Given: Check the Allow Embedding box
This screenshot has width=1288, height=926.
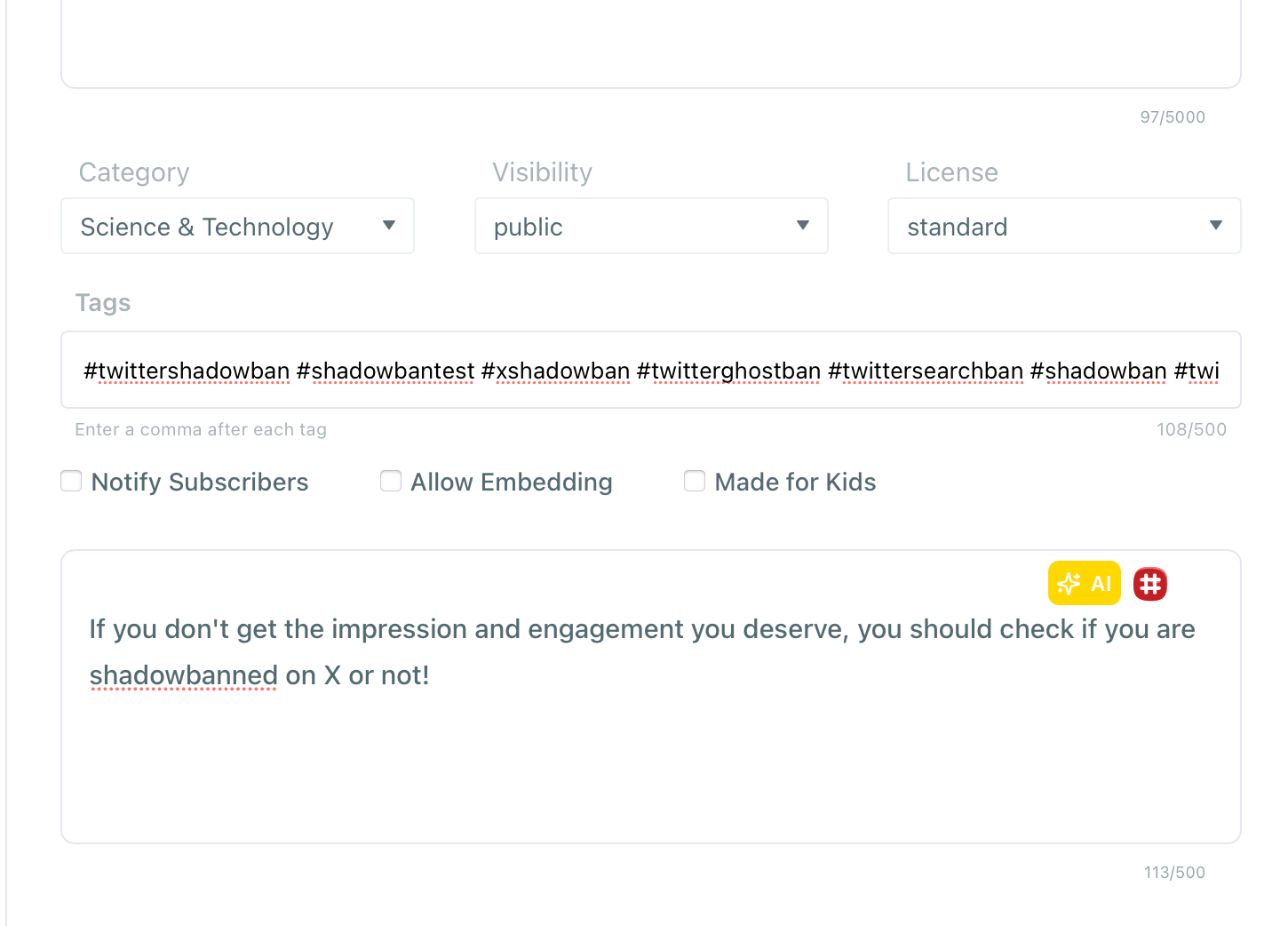Looking at the screenshot, I should click(391, 481).
